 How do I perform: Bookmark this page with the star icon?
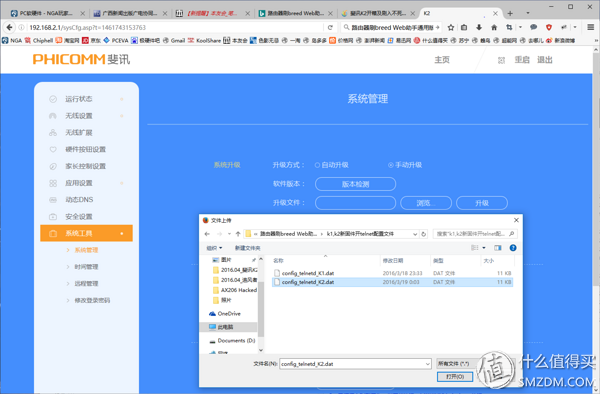451,27
